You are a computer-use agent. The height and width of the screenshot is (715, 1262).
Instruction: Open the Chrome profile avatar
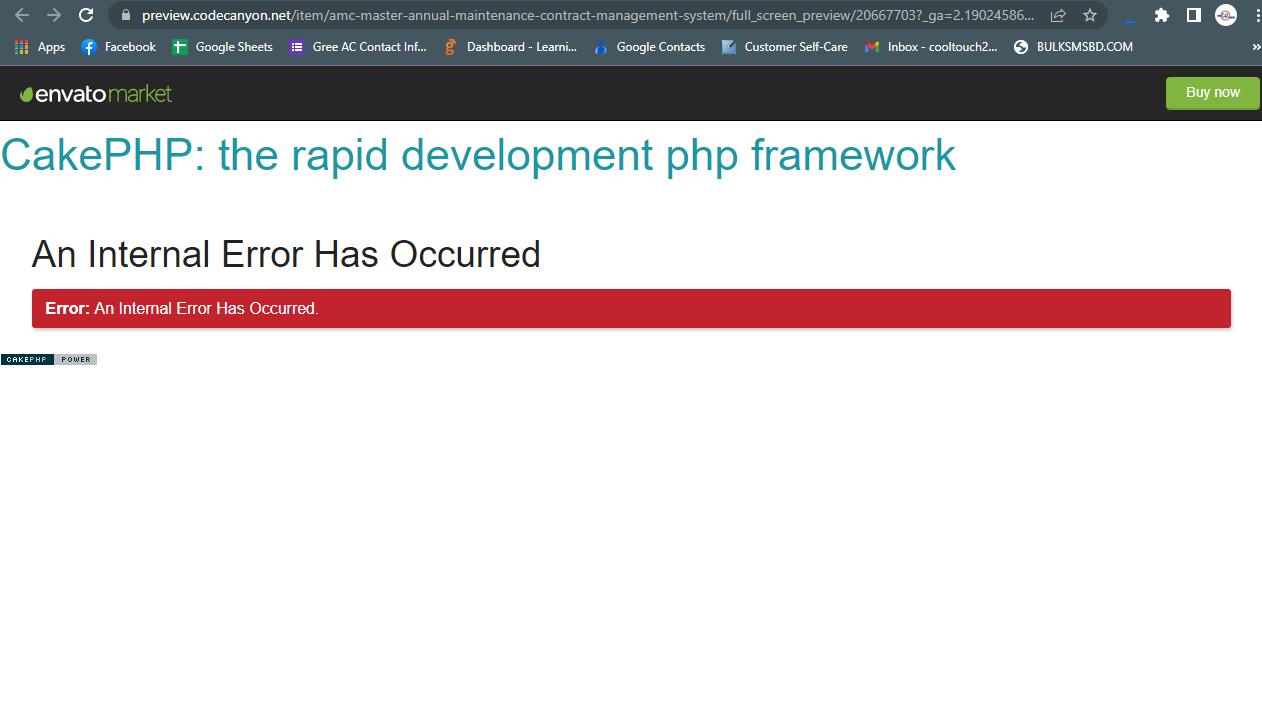(x=1226, y=15)
